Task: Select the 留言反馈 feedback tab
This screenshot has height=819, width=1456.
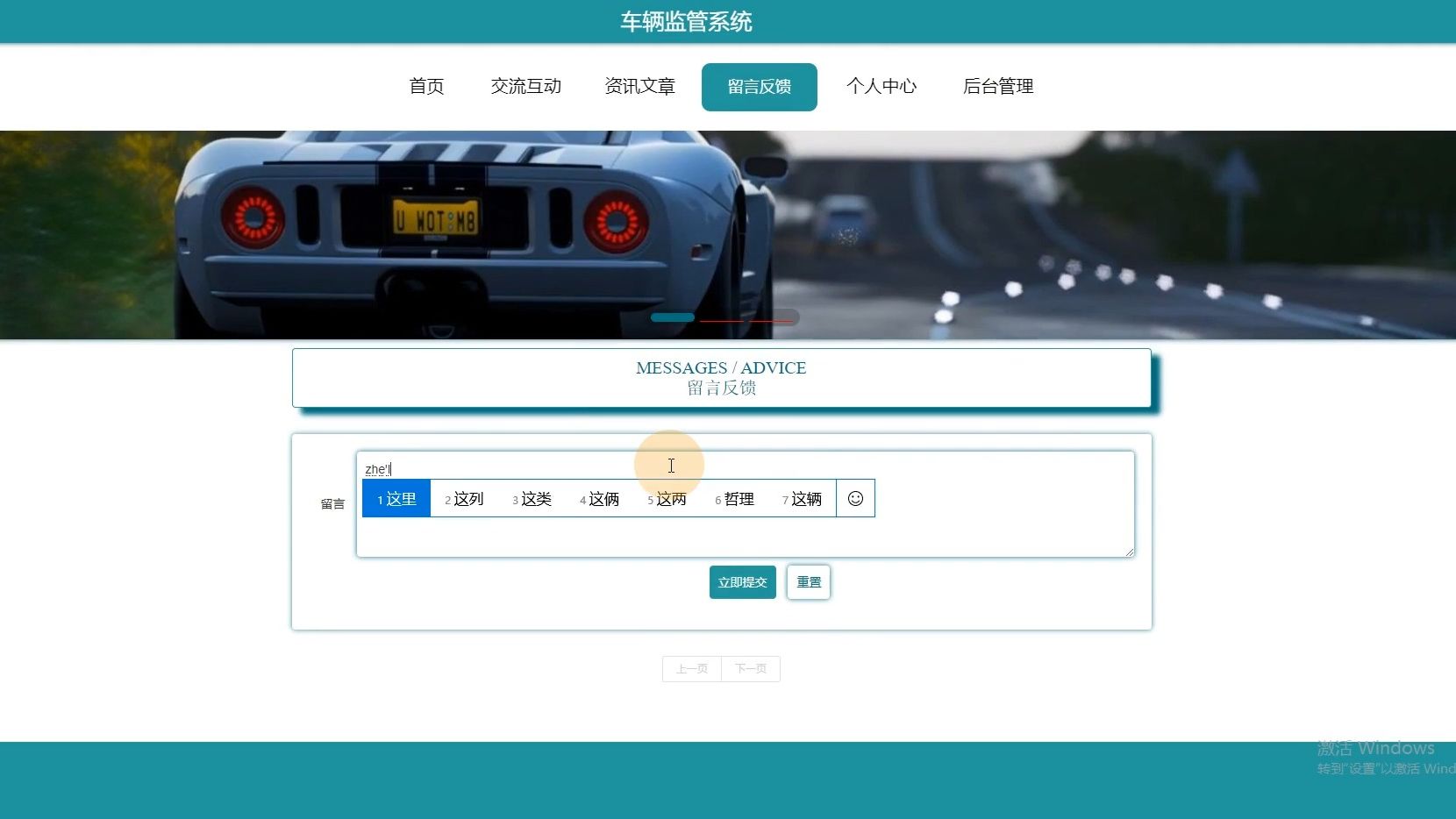Action: (759, 87)
